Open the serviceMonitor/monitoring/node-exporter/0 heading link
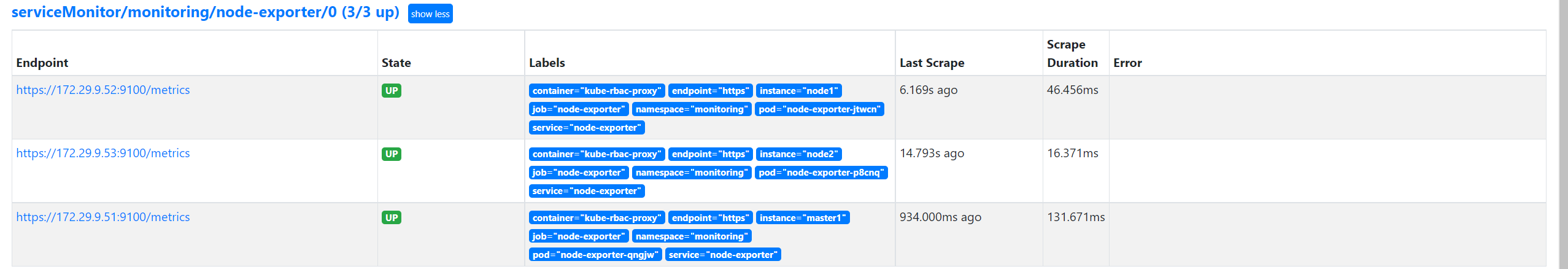Screen dimensions: 1568x269 click(x=206, y=12)
